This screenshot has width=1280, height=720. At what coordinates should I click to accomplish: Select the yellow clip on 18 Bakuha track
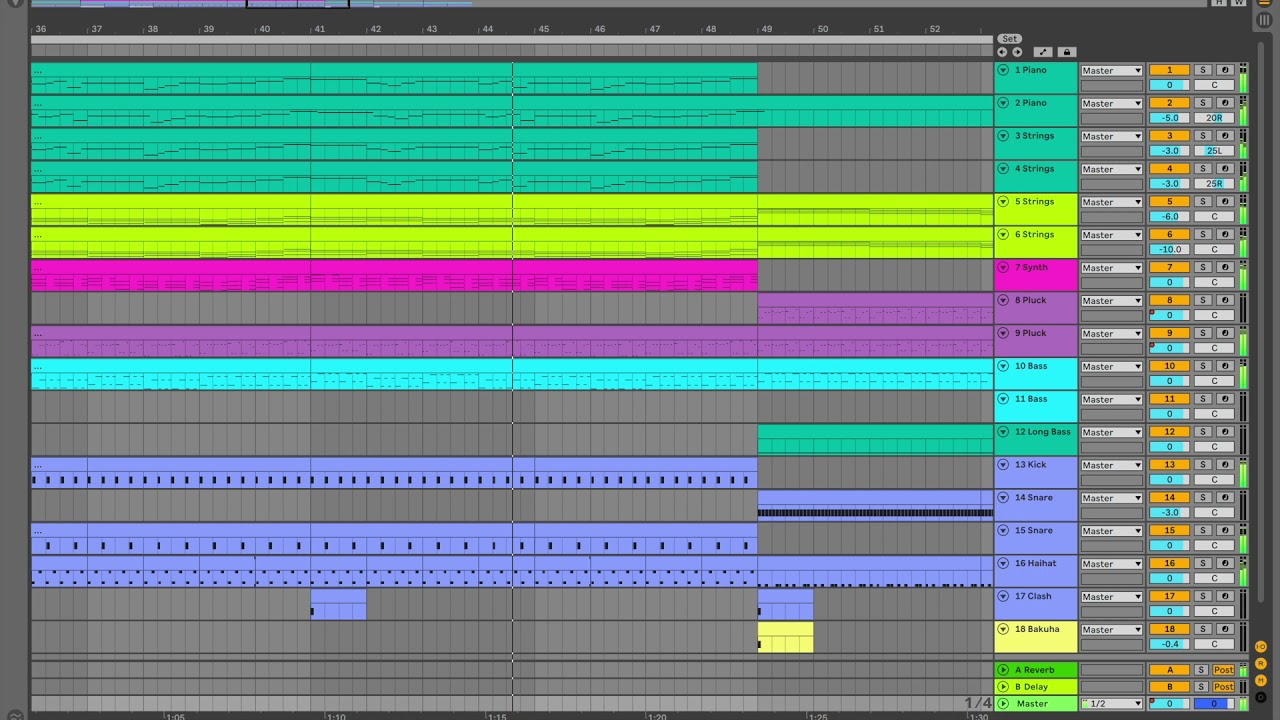[785, 637]
